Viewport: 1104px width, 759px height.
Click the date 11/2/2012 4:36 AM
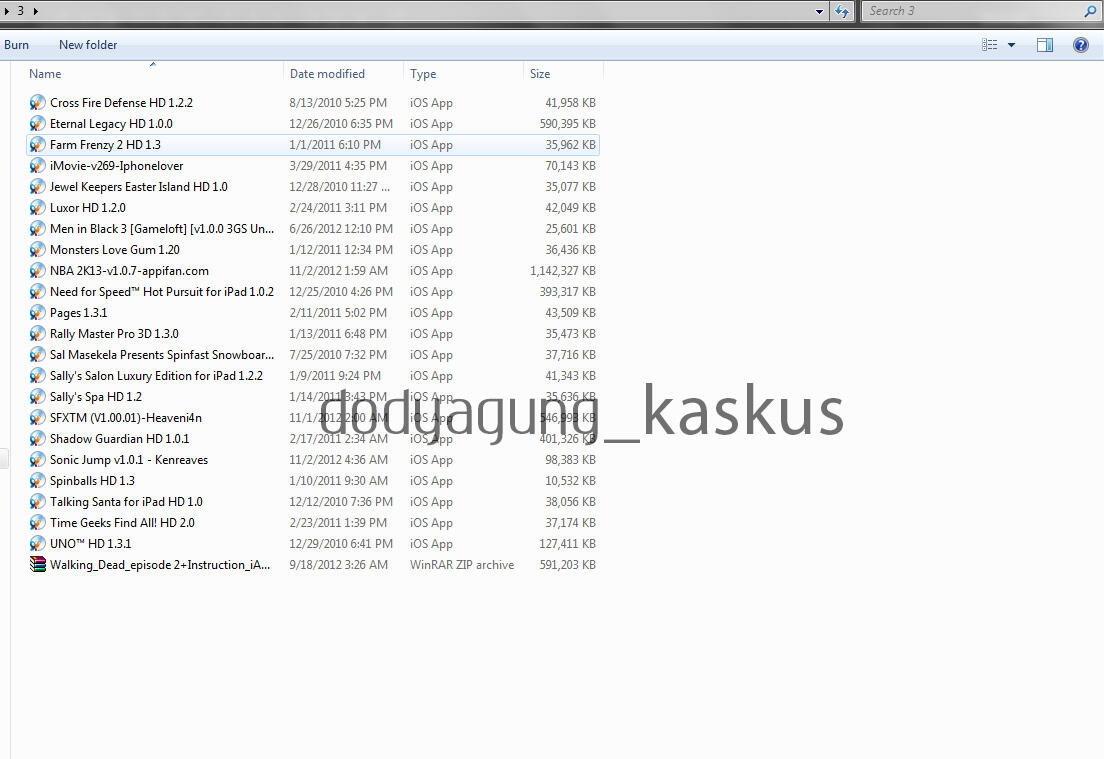pos(339,460)
